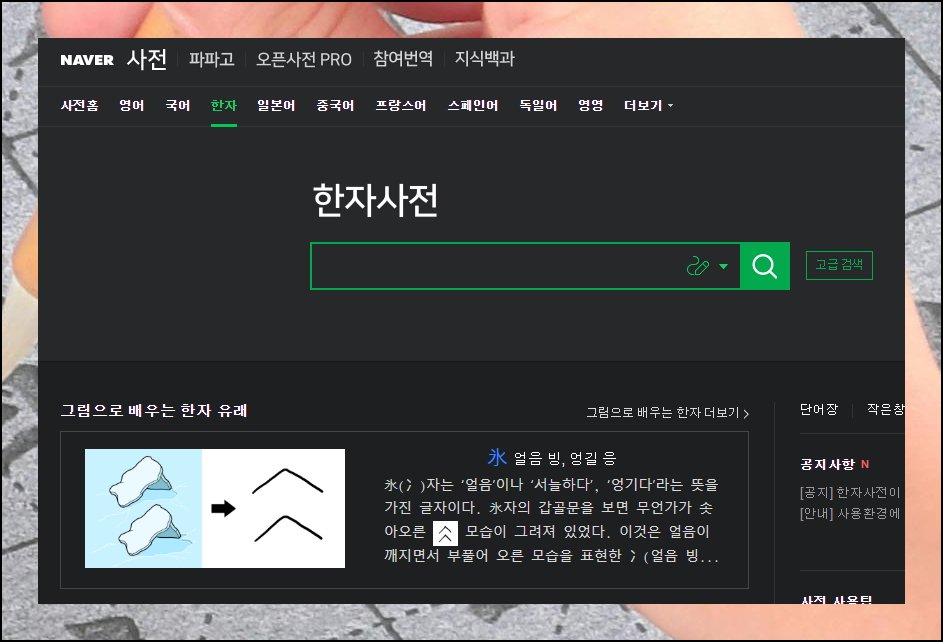Switch to the 영영 dictionary tab
943x642 pixels.
coord(591,106)
